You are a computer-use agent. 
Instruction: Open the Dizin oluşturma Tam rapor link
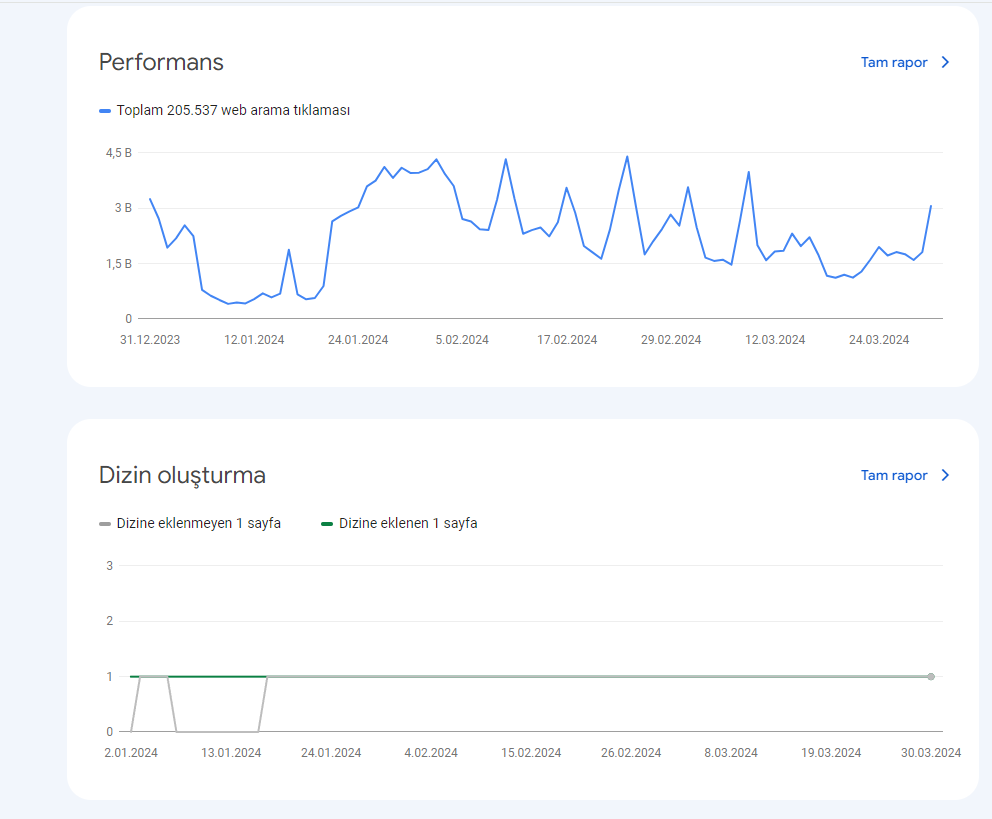(x=893, y=476)
